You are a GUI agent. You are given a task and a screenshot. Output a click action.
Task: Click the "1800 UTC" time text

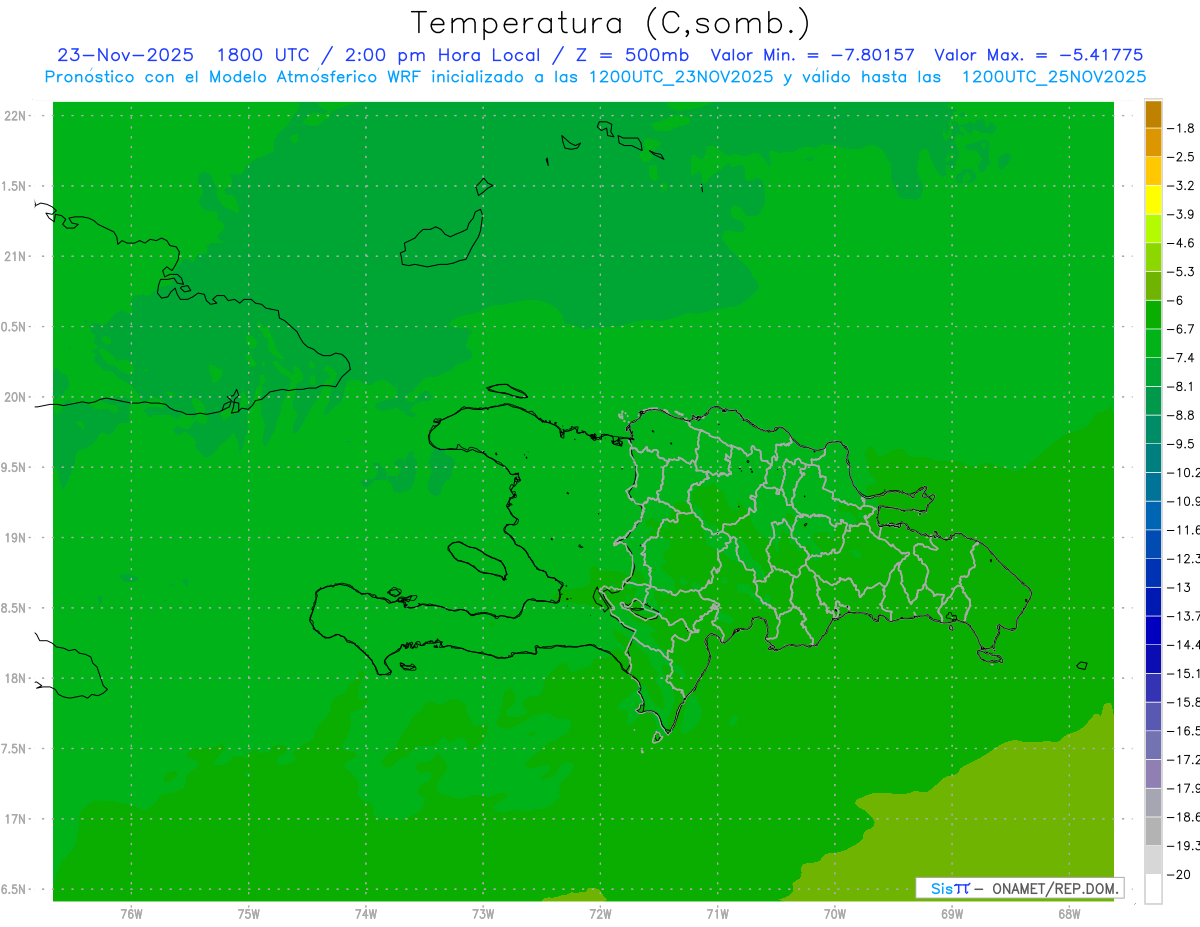(x=264, y=55)
